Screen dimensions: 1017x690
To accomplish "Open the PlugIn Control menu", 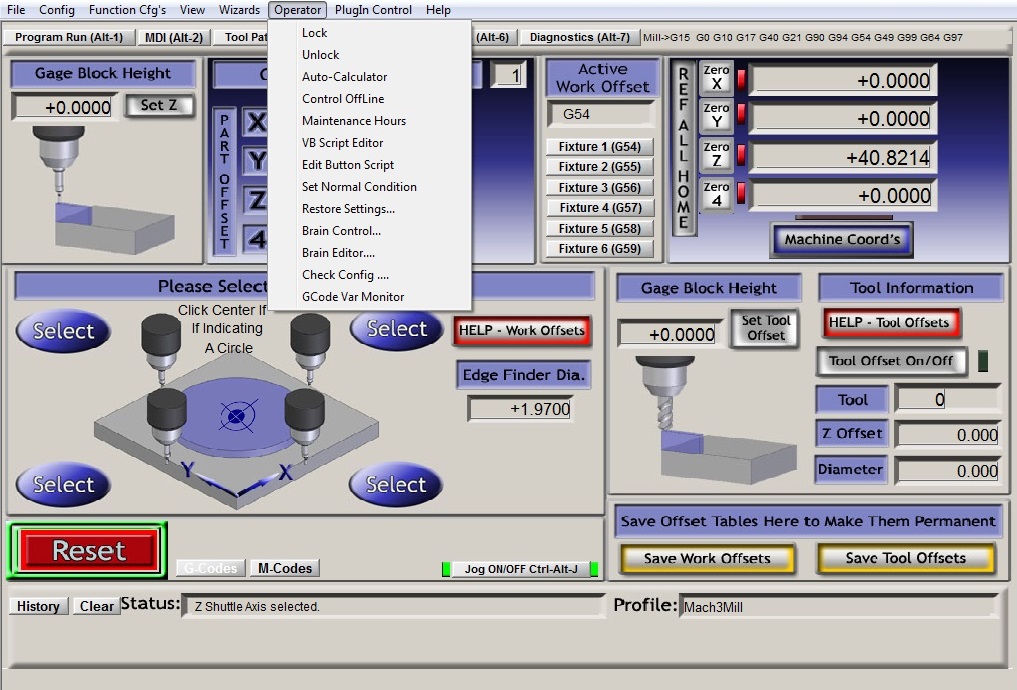I will click(373, 10).
